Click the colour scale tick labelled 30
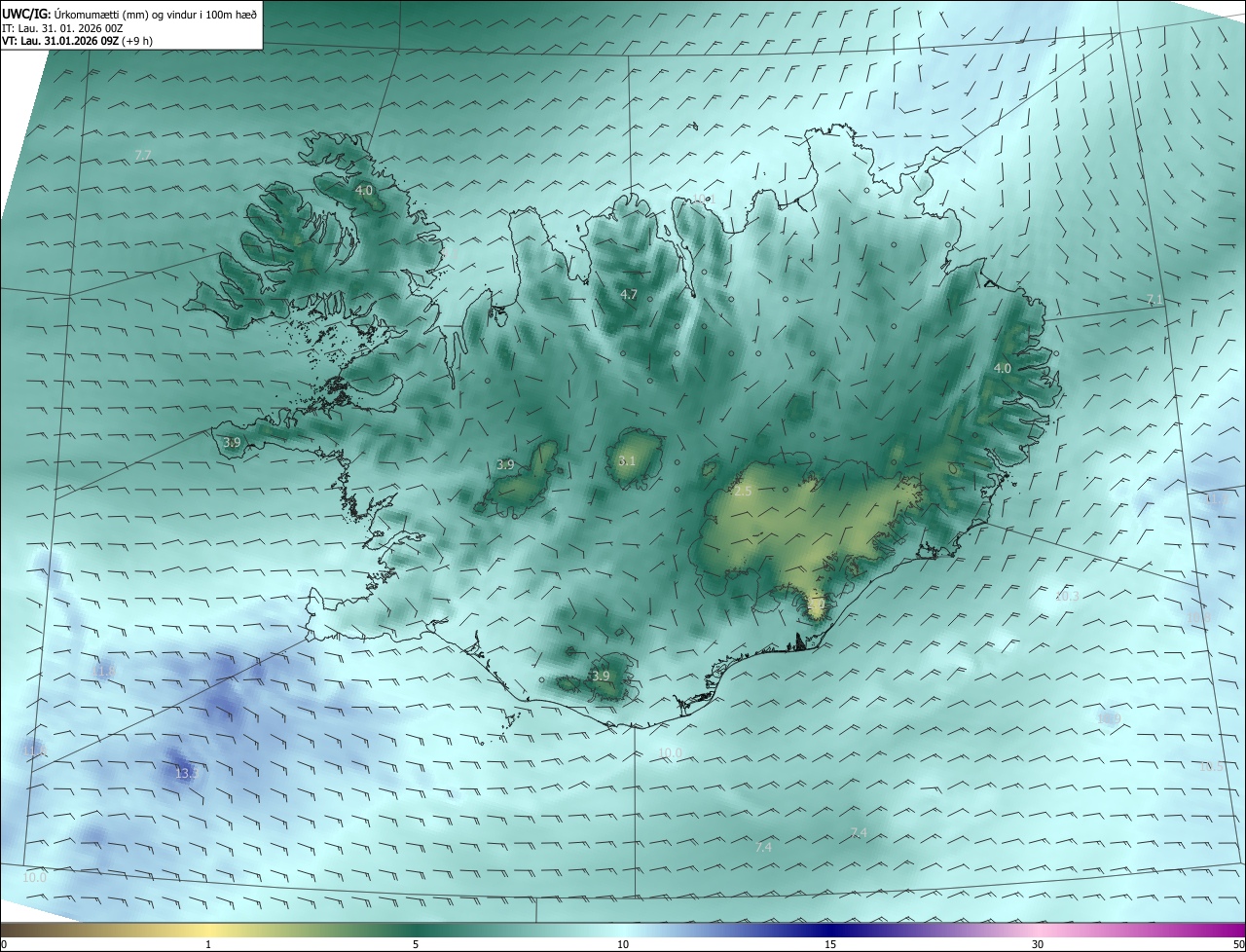This screenshot has height=952, width=1246. [x=1038, y=944]
